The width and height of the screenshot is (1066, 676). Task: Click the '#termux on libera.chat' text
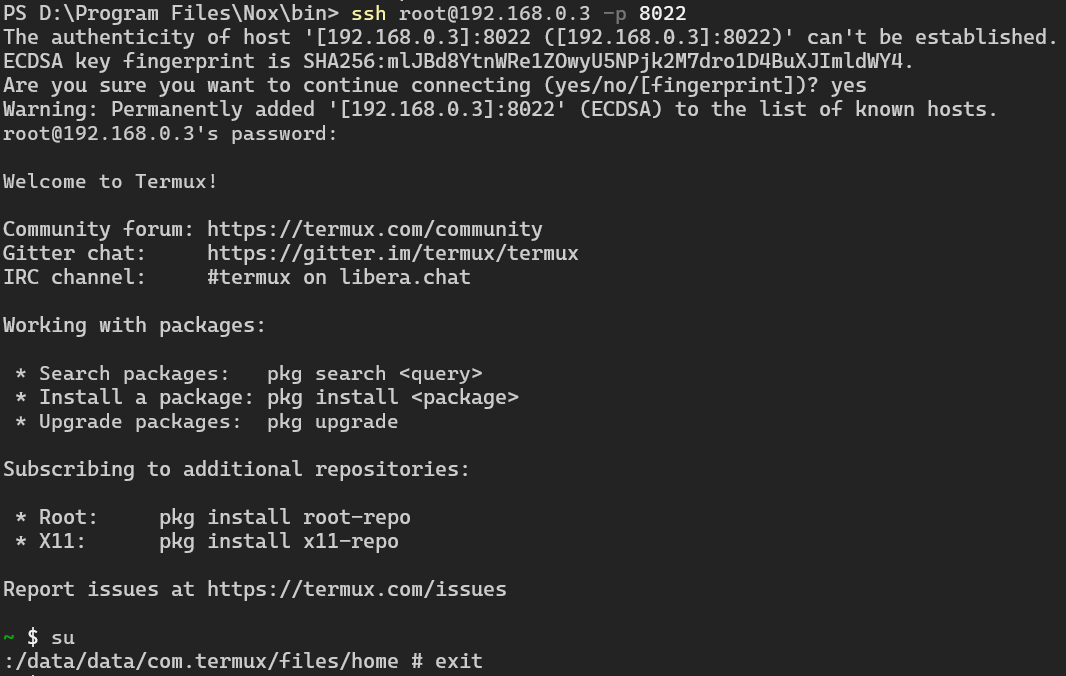[x=339, y=277]
